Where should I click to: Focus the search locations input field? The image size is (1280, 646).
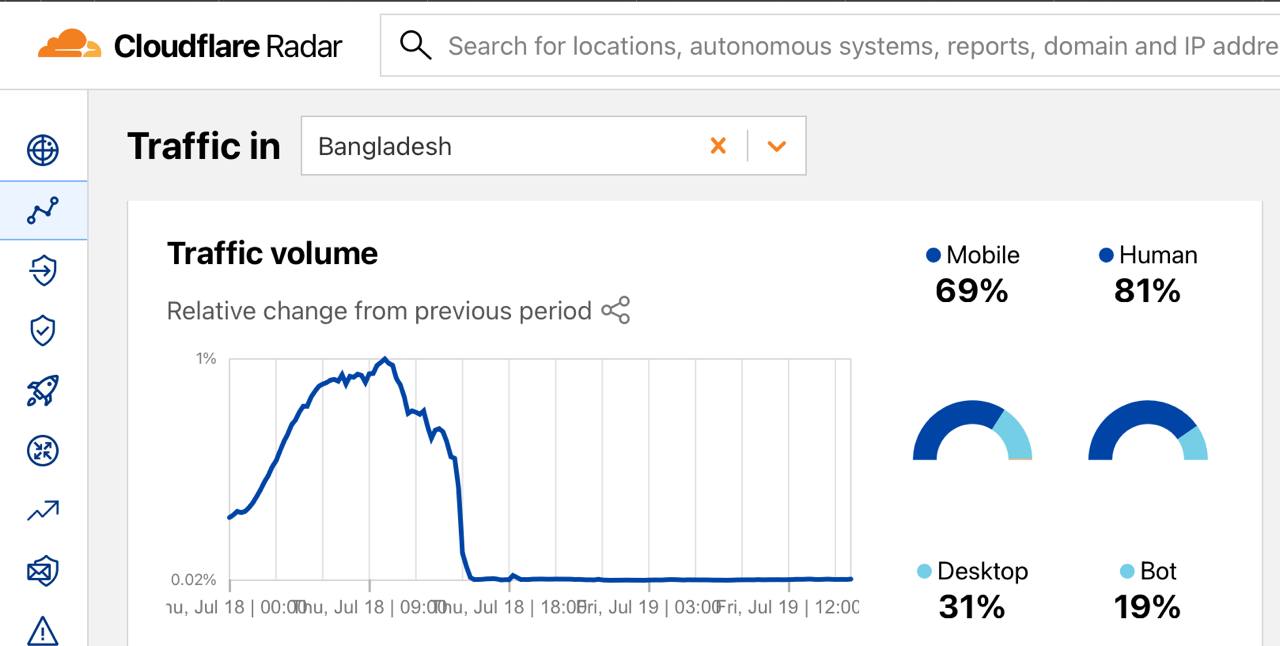click(860, 46)
